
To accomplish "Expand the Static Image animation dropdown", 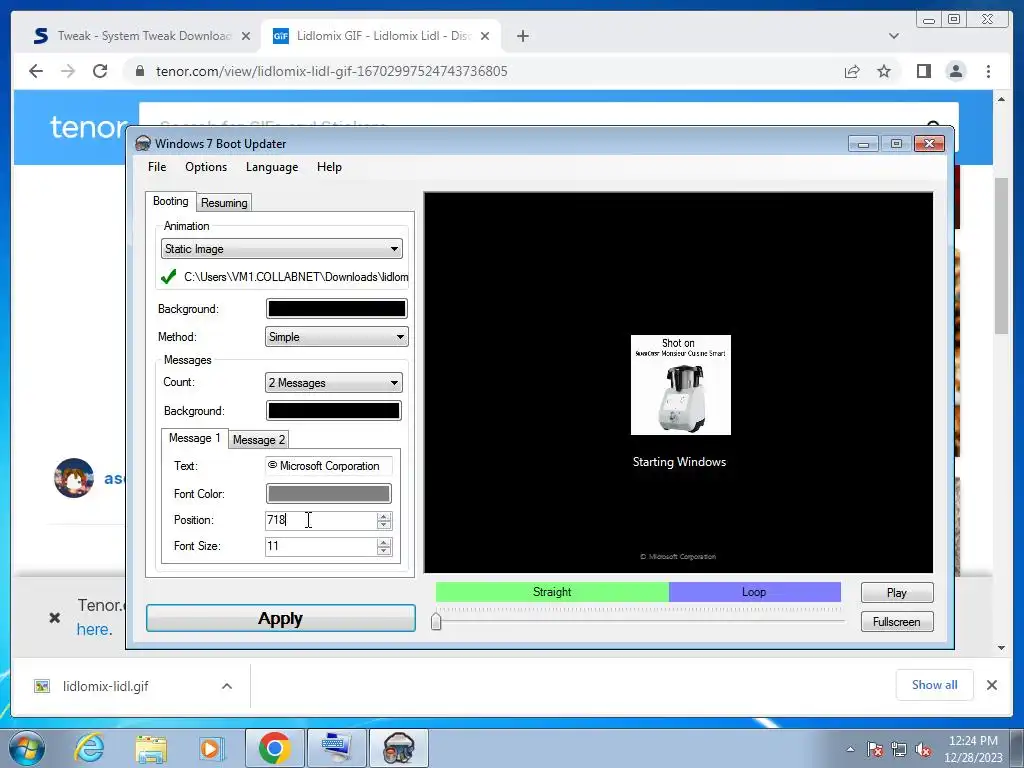I will [281, 249].
